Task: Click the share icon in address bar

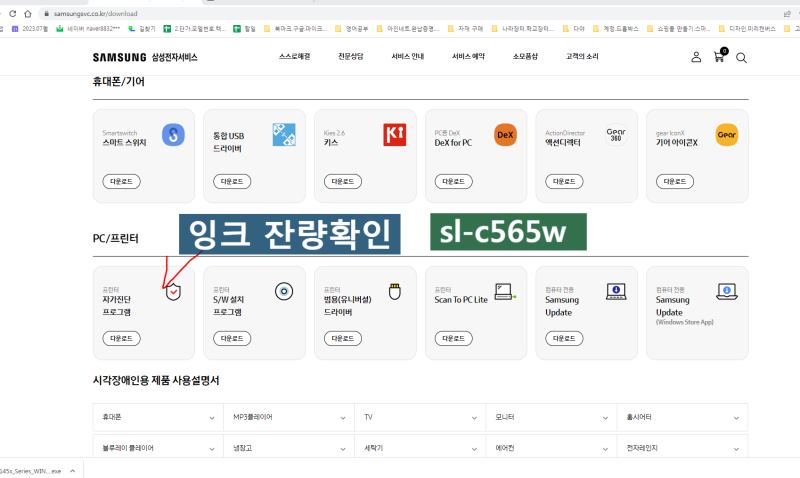Action: 787,14
